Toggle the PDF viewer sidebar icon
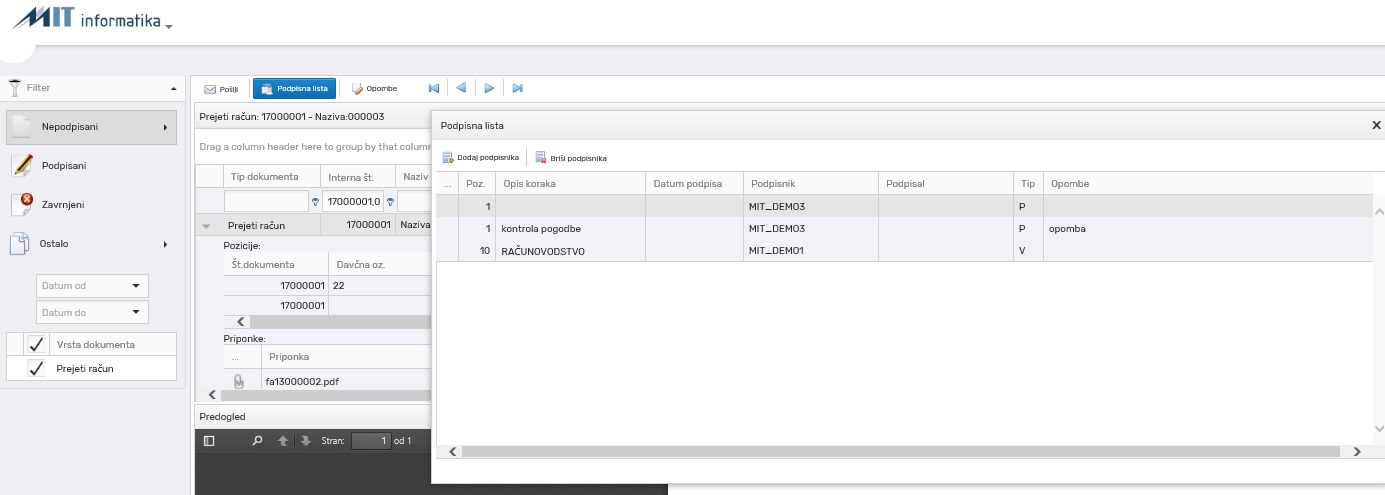 pos(209,441)
